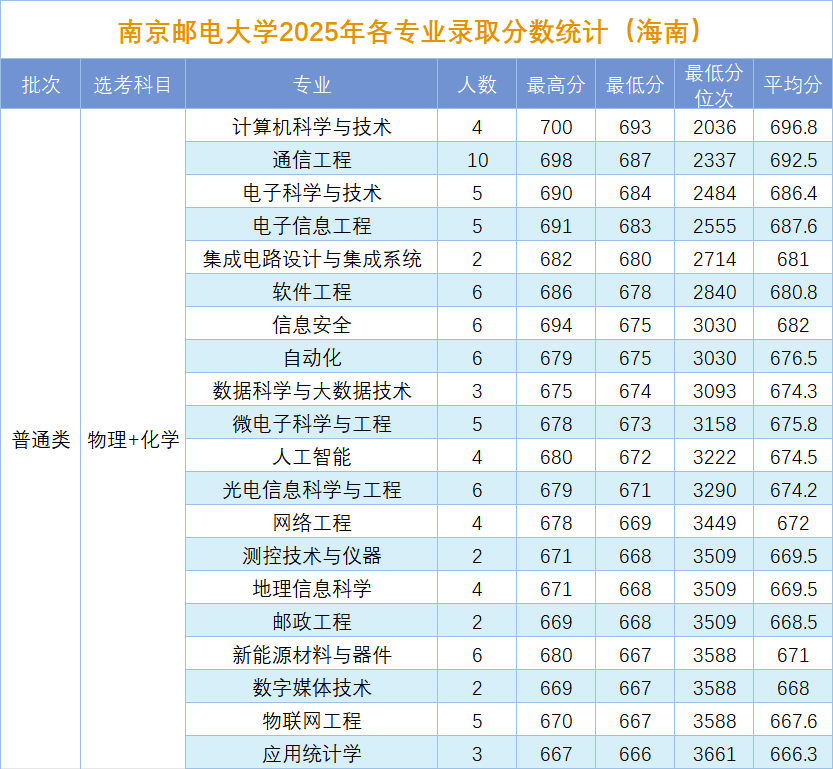Click highest score 700 for 计算机科学与技术
833x769 pixels.
556,127
